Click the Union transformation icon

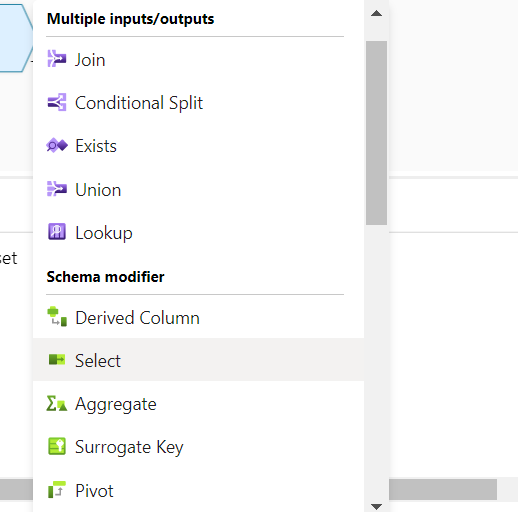point(57,189)
